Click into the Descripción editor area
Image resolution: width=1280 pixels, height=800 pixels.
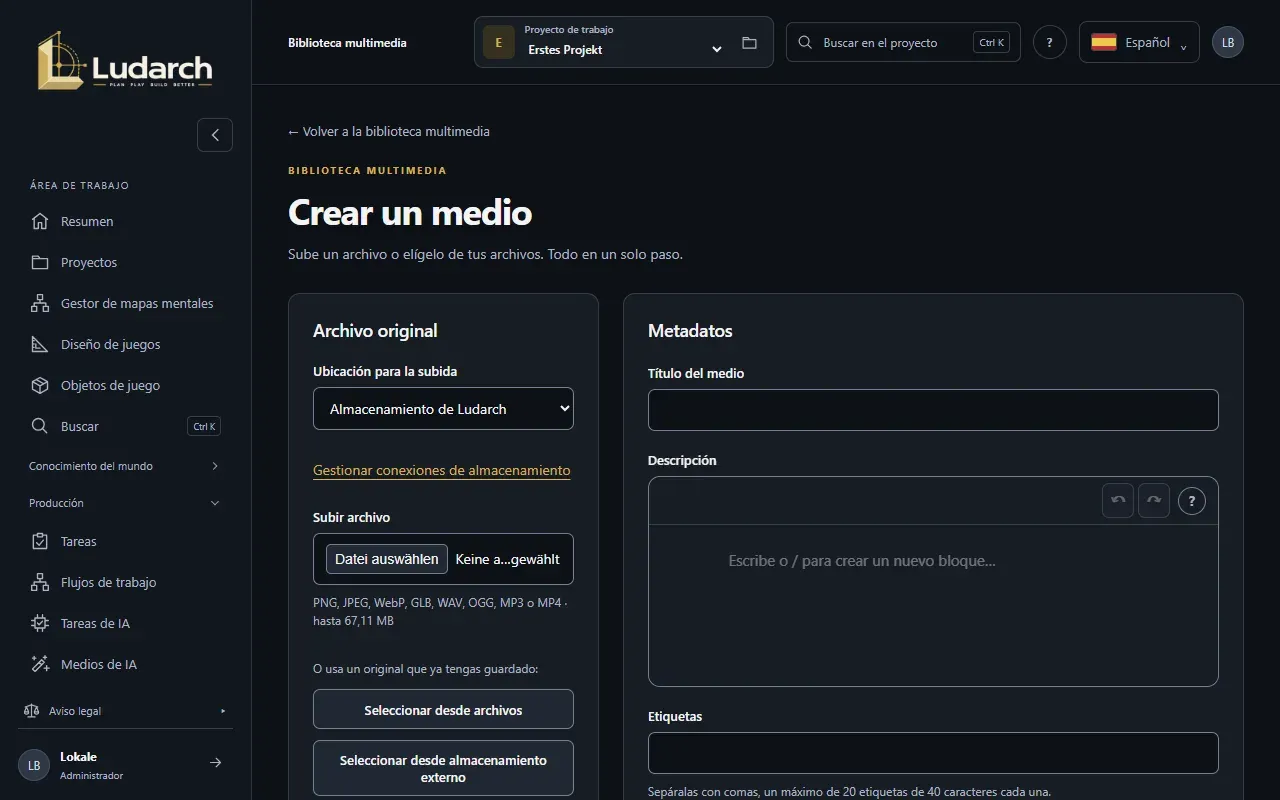click(x=933, y=605)
